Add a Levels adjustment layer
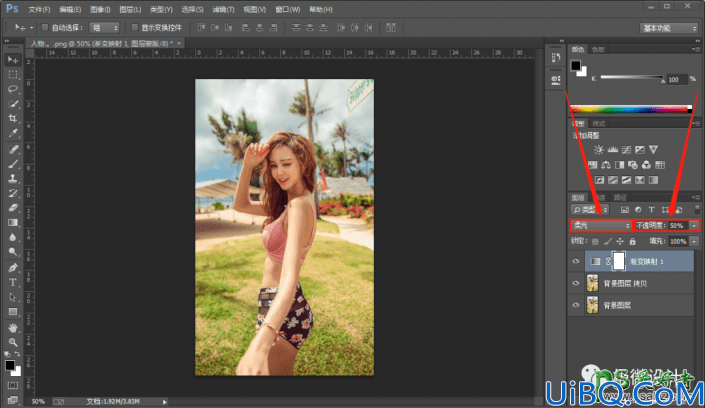Image resolution: width=705 pixels, height=408 pixels. 612,150
